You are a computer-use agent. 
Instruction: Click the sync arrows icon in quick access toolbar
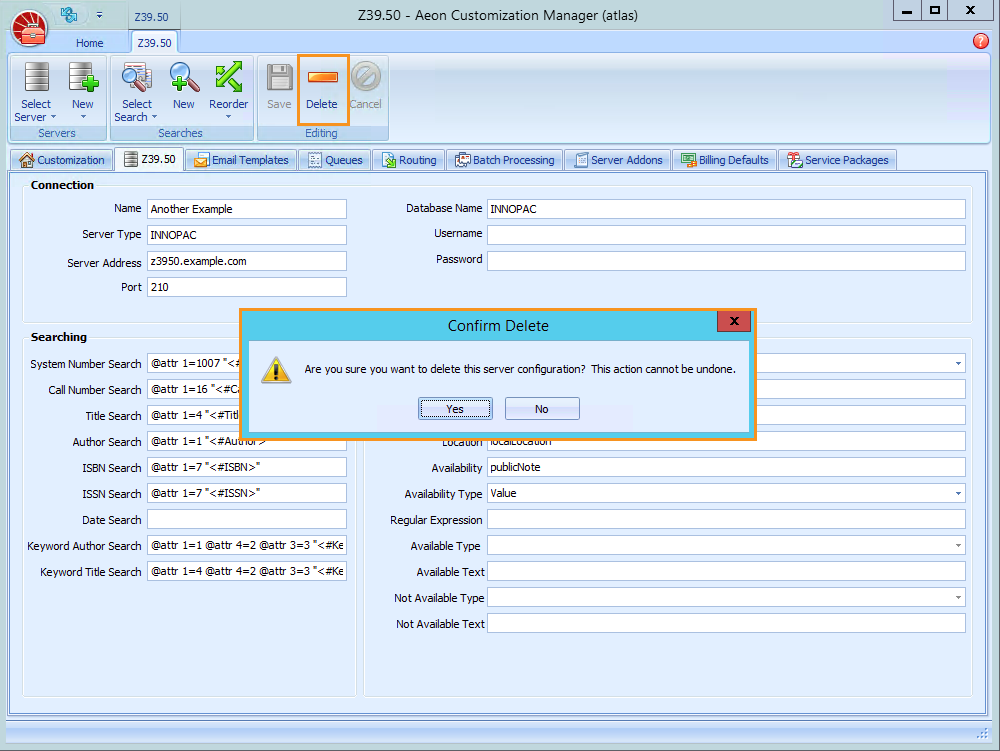click(x=67, y=14)
